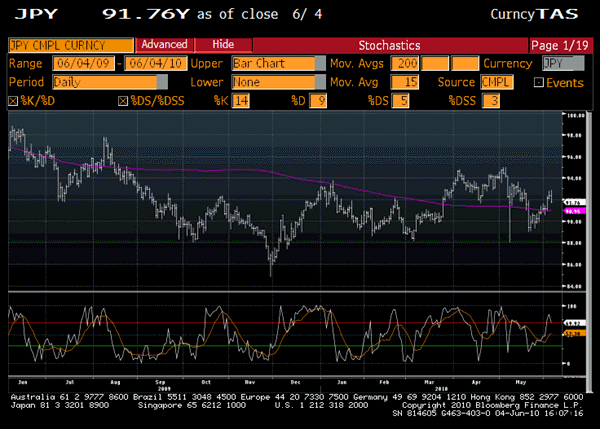Open the Source CMPL dropdown
Screen dimensions: 600x429
click(497, 82)
